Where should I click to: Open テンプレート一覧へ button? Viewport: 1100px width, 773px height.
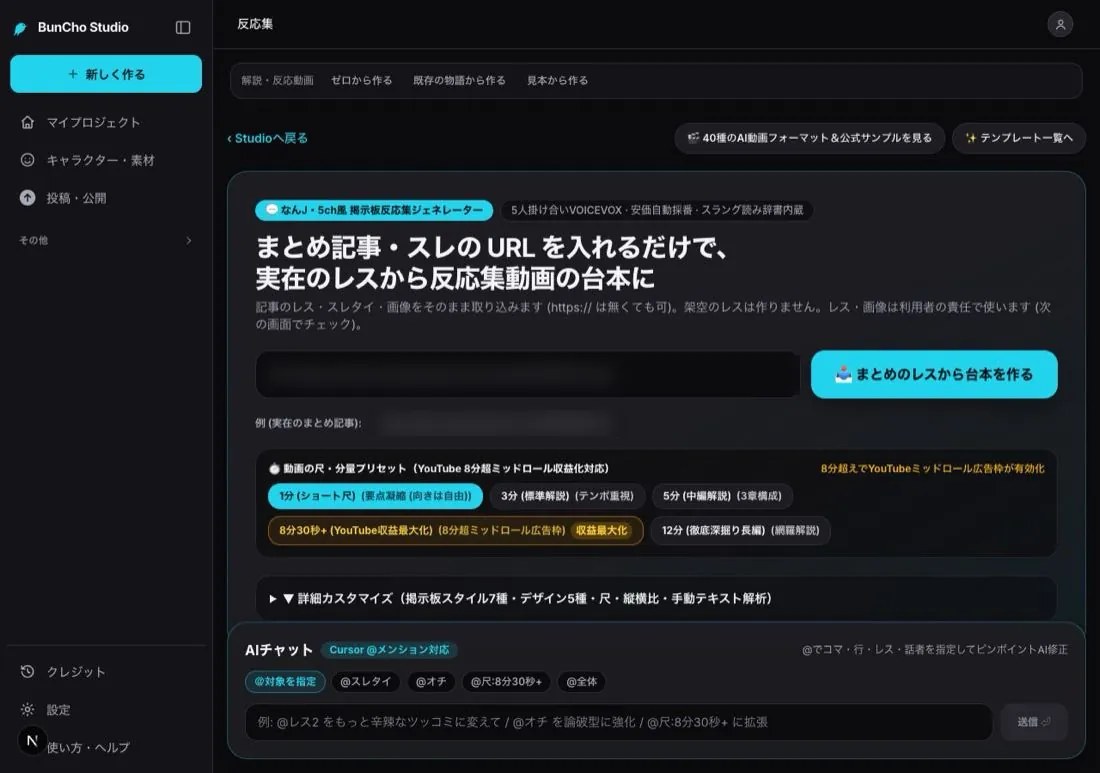coord(1019,138)
